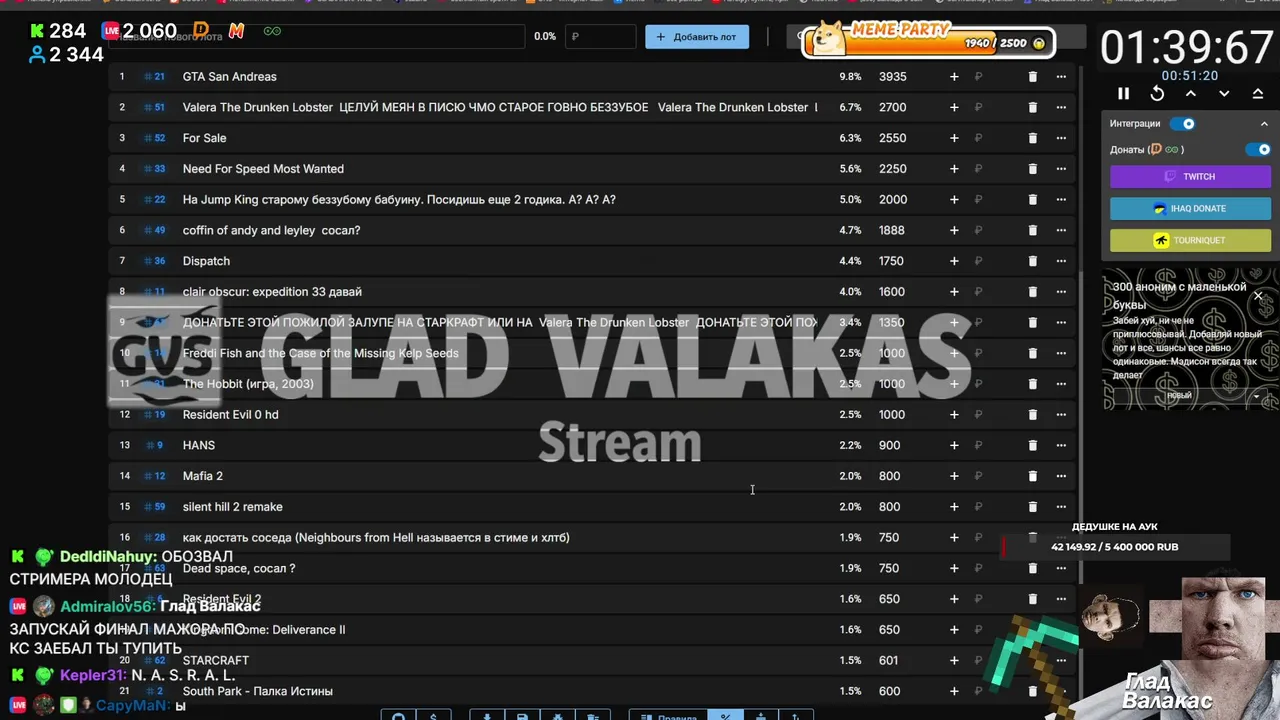Delete the HANS lot
Viewport: 1280px width, 720px height.
(1033, 445)
